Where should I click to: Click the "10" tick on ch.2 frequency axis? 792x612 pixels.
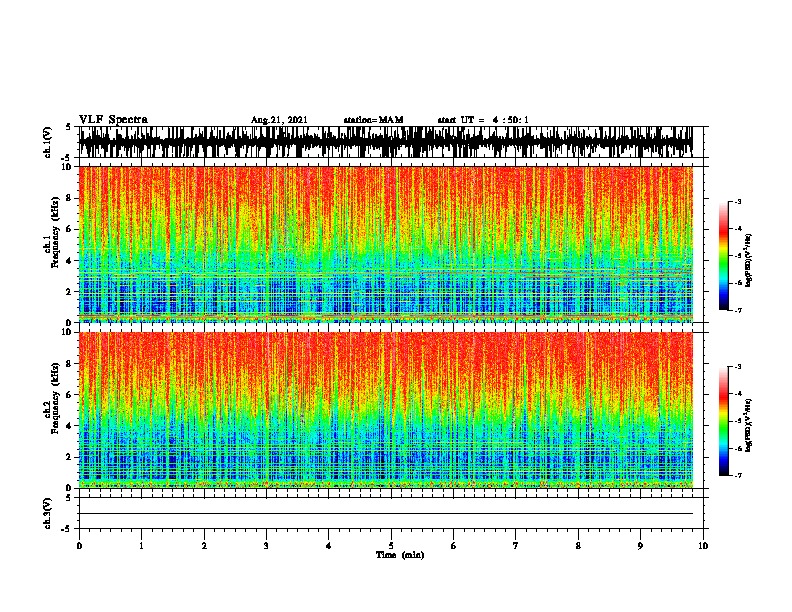67,332
